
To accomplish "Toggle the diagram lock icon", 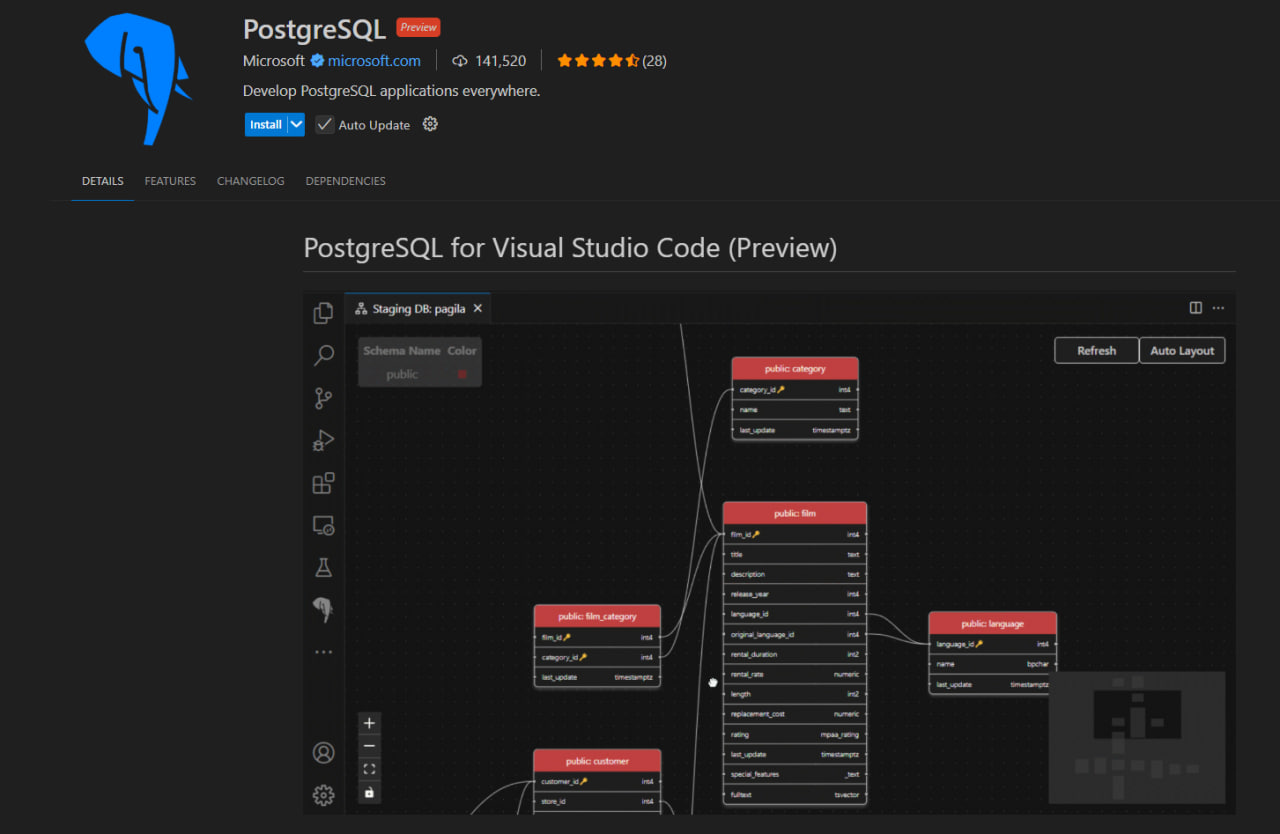I will pyautogui.click(x=369, y=792).
